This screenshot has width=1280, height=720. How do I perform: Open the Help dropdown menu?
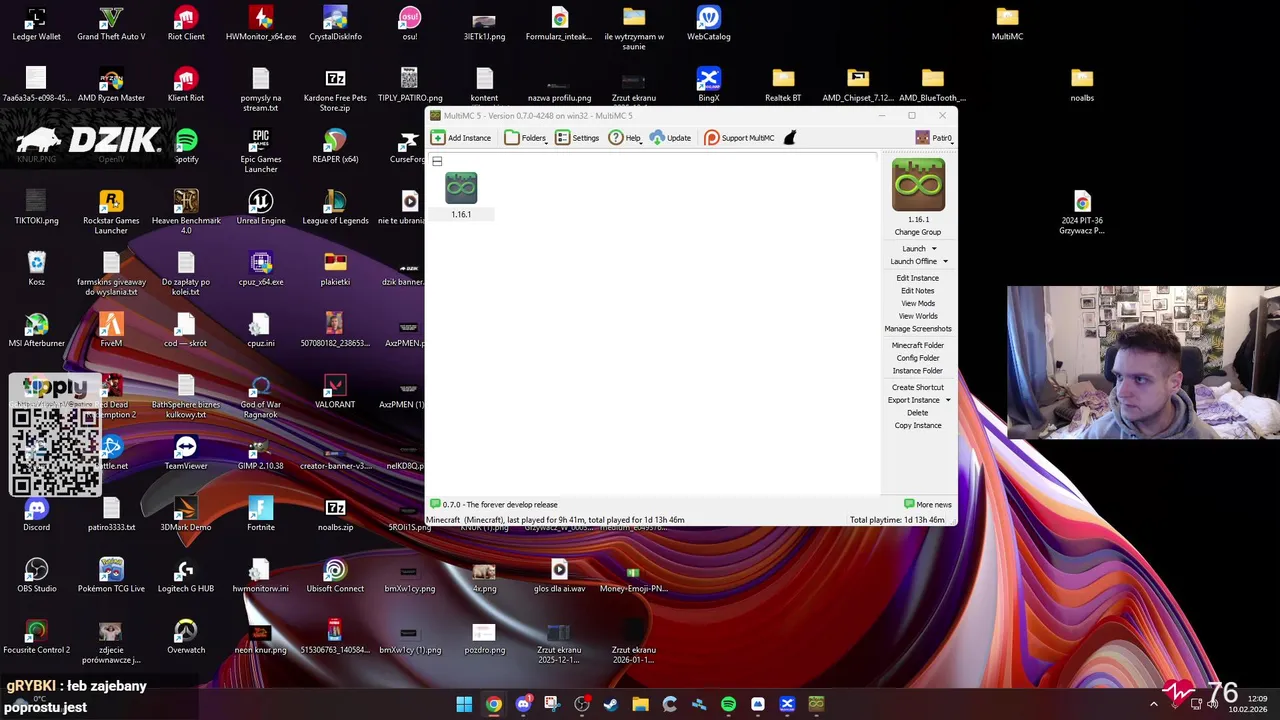(x=625, y=138)
